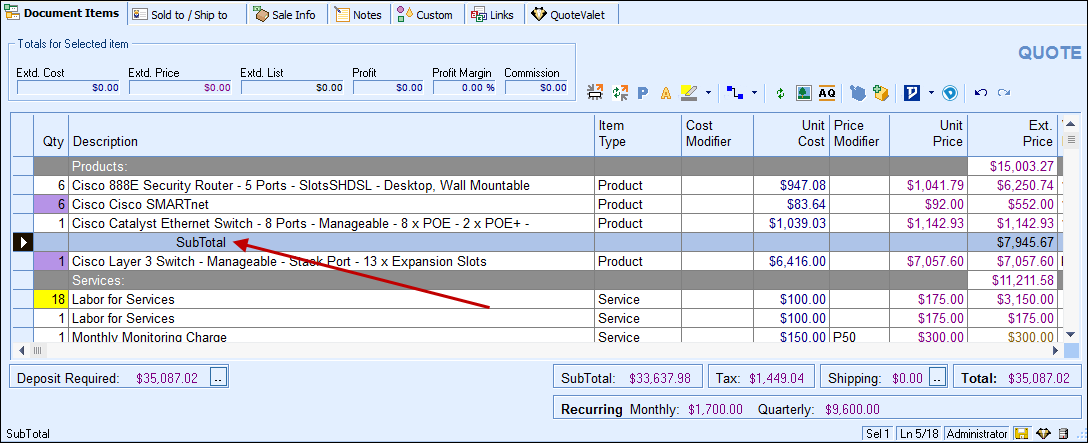Image resolution: width=1088 pixels, height=443 pixels.
Task: Click the highlight color marker icon
Action: point(688,93)
